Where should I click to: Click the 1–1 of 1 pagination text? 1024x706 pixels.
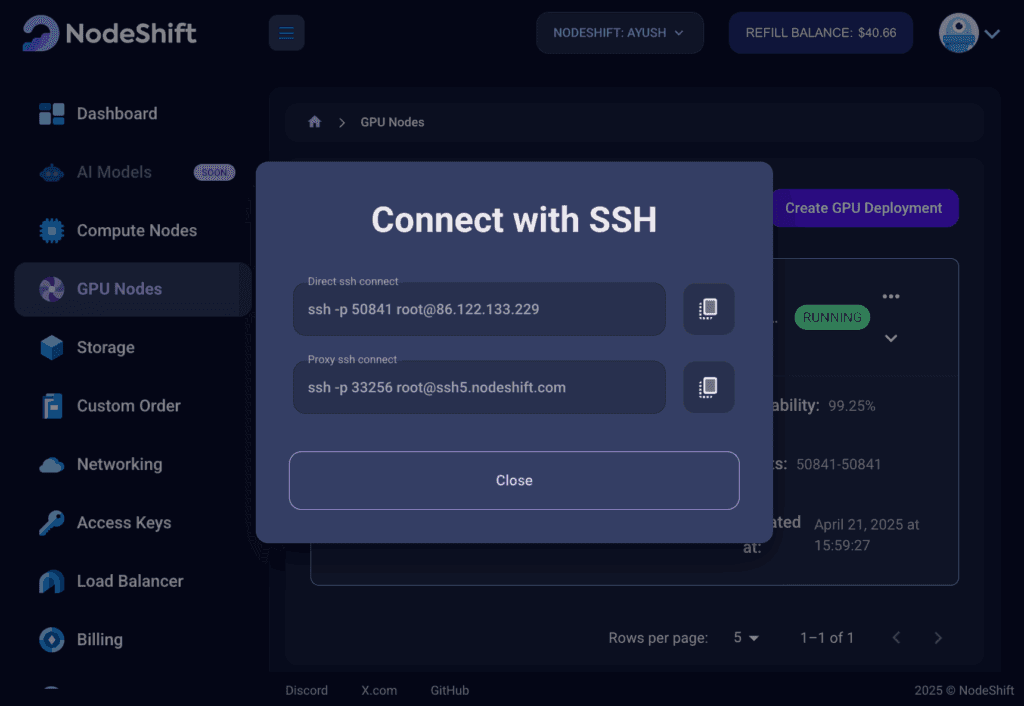pyautogui.click(x=827, y=638)
